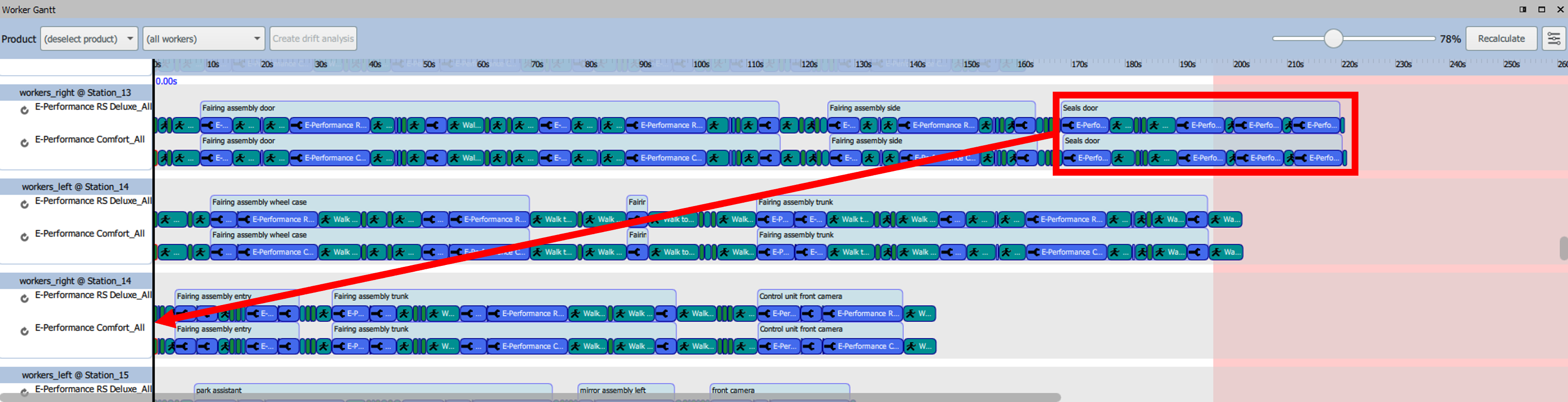Open the Gantt display settings sliders icon
Image resolution: width=1568 pixels, height=402 pixels.
click(x=1554, y=39)
